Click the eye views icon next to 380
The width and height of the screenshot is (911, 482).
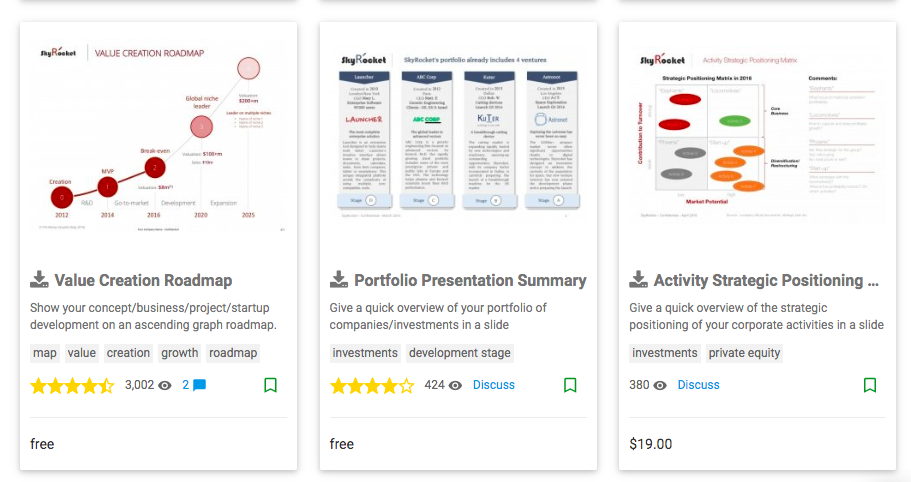click(x=660, y=386)
